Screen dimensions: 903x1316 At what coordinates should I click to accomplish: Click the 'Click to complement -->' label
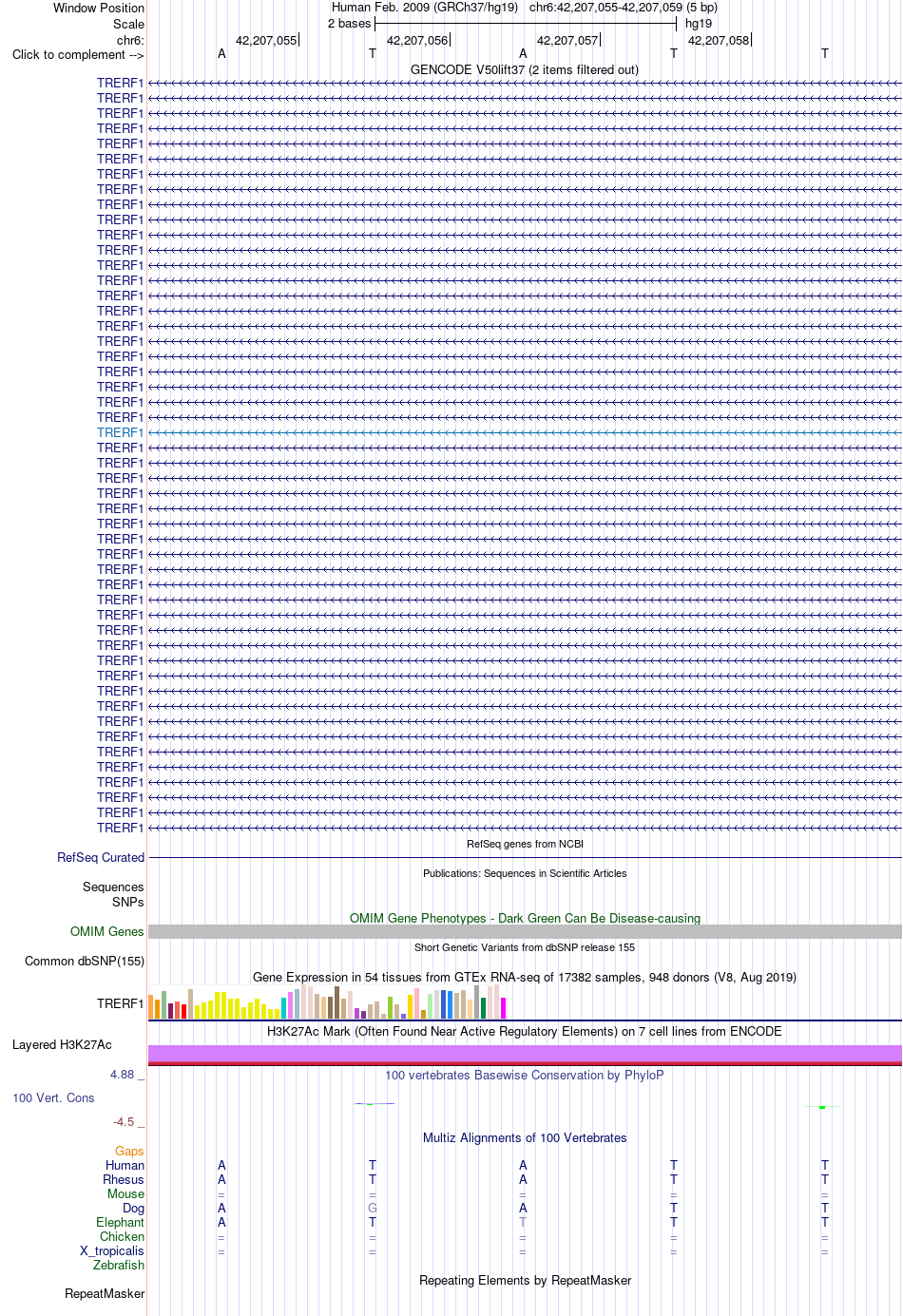point(78,54)
